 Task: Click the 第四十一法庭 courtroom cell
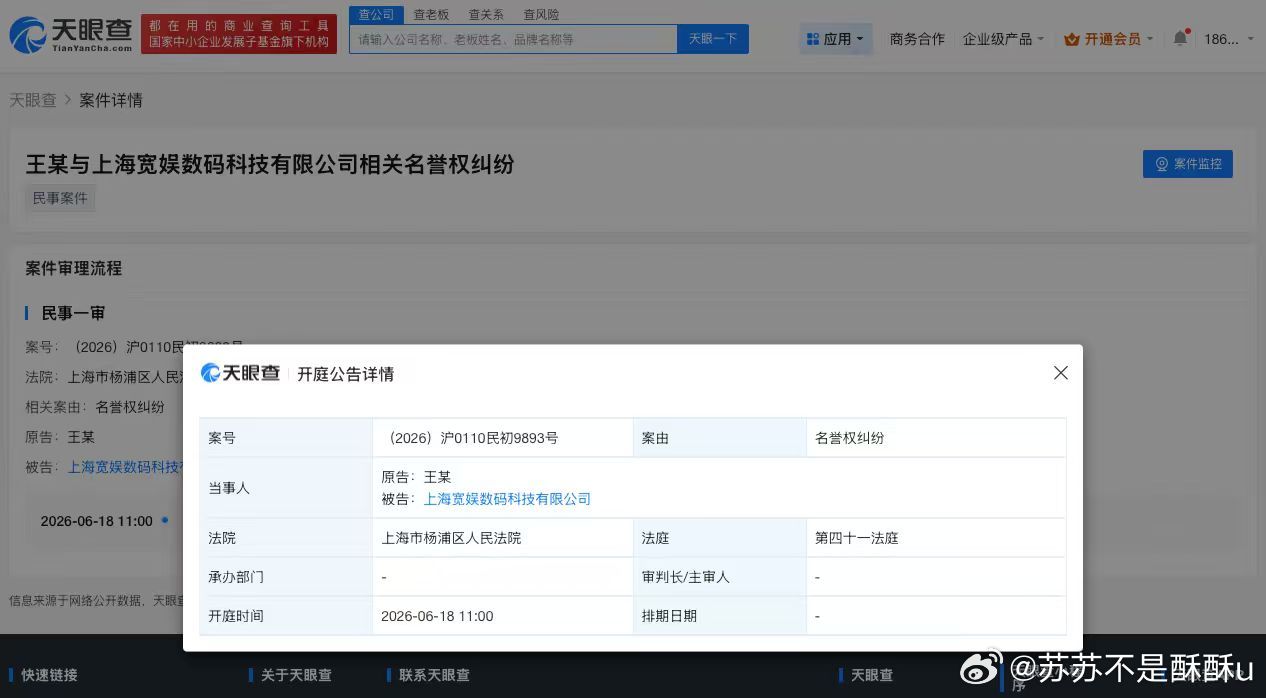coord(936,538)
